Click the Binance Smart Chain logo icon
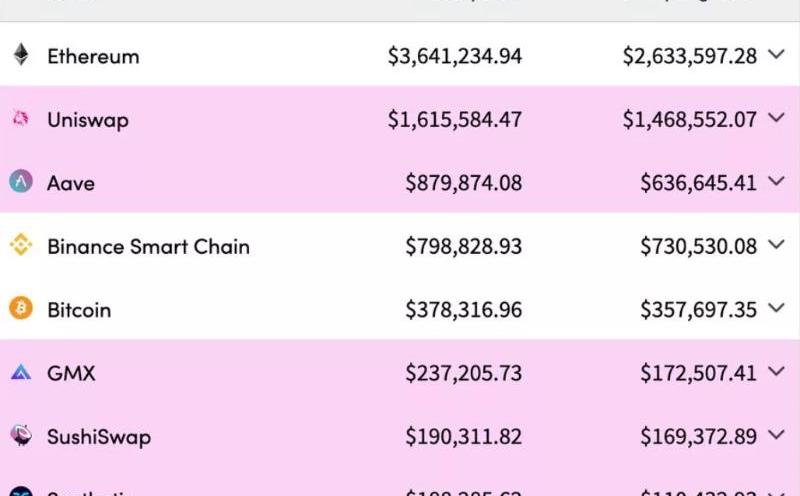The height and width of the screenshot is (496, 800). [21, 246]
